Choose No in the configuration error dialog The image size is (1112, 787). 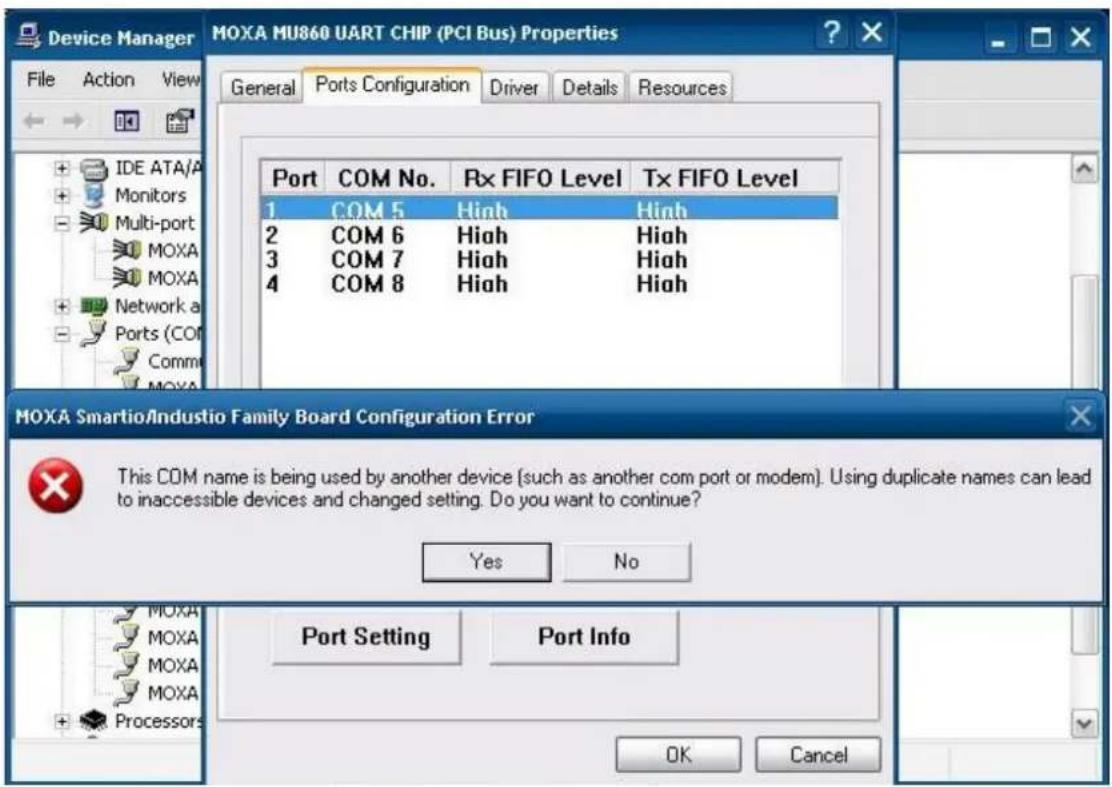point(626,562)
